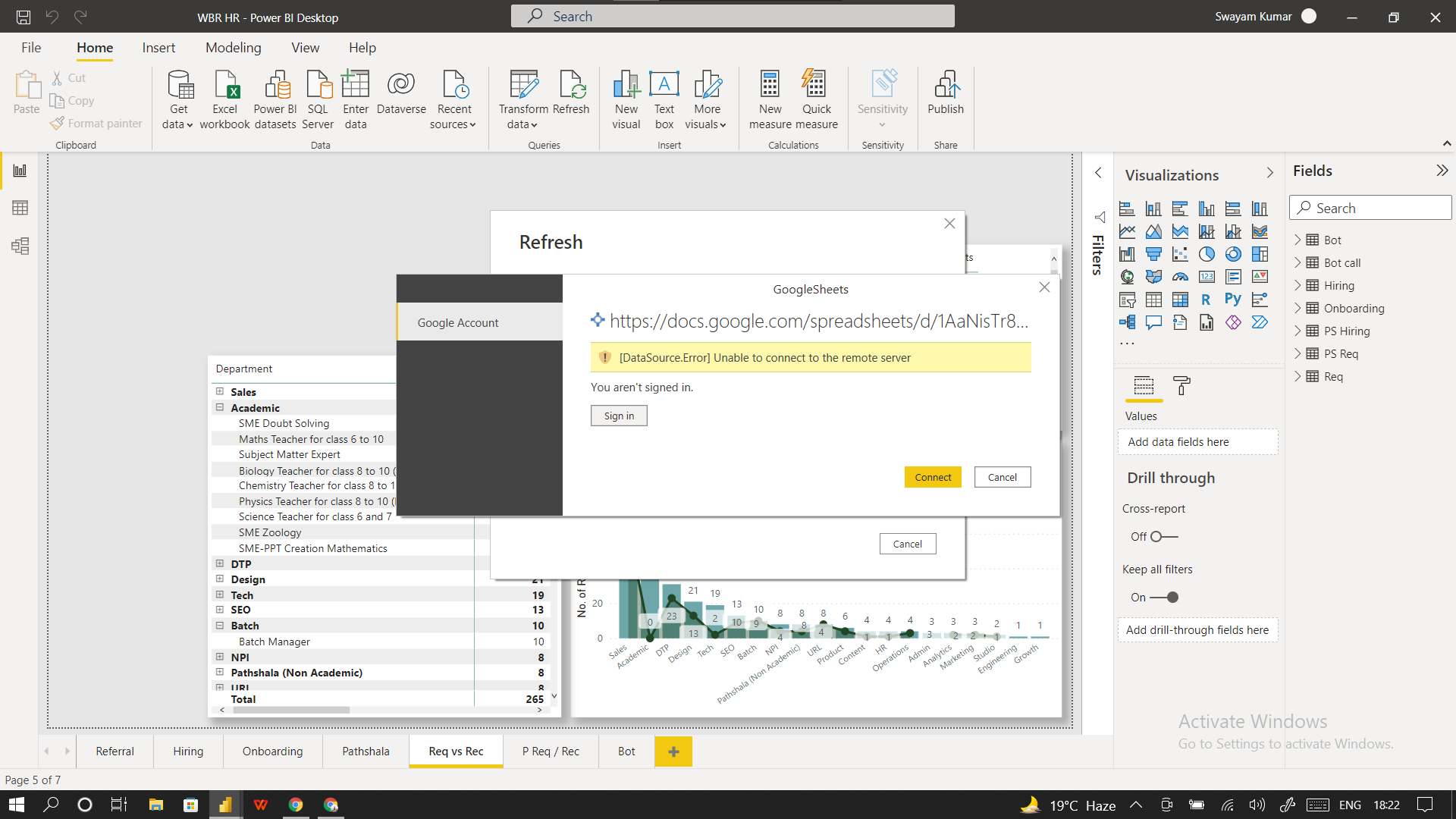Image resolution: width=1456 pixels, height=819 pixels.
Task: Open the Format paint roller tab
Action: click(1181, 386)
